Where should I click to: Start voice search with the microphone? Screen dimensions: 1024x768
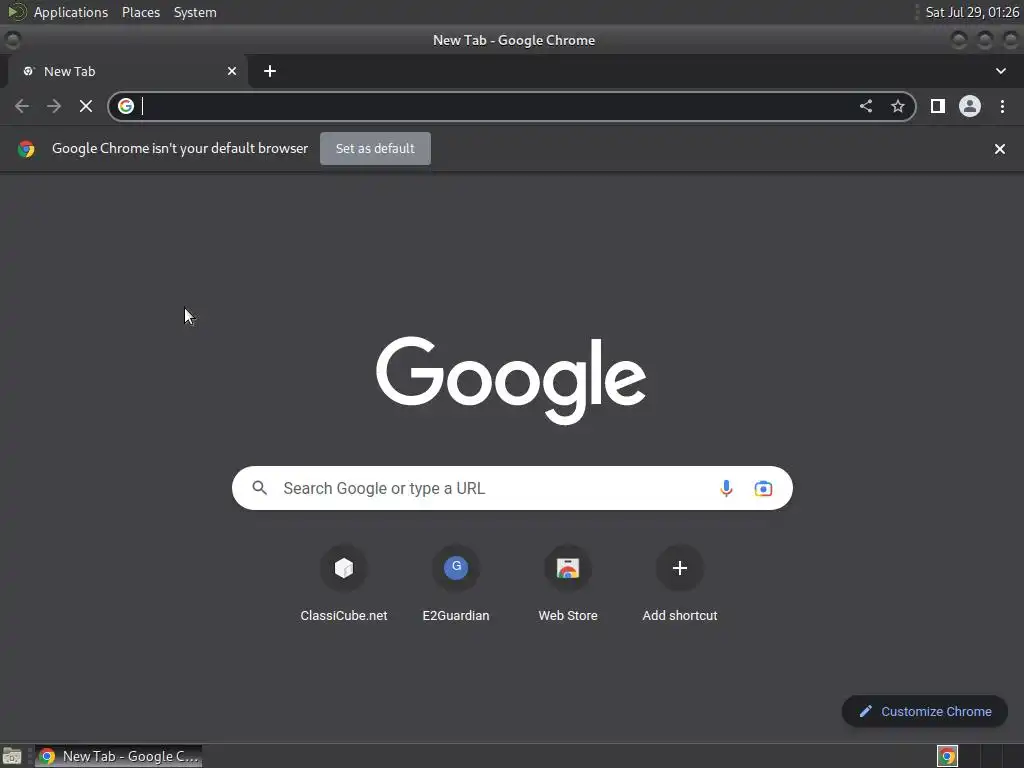pyautogui.click(x=726, y=488)
